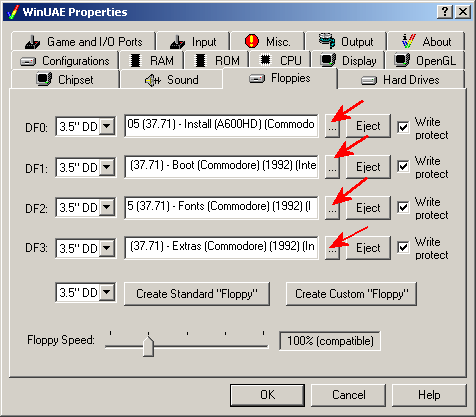Screen dimensions: 476x417
Task: Uncheck Write protect for DF0
Action: point(403,127)
